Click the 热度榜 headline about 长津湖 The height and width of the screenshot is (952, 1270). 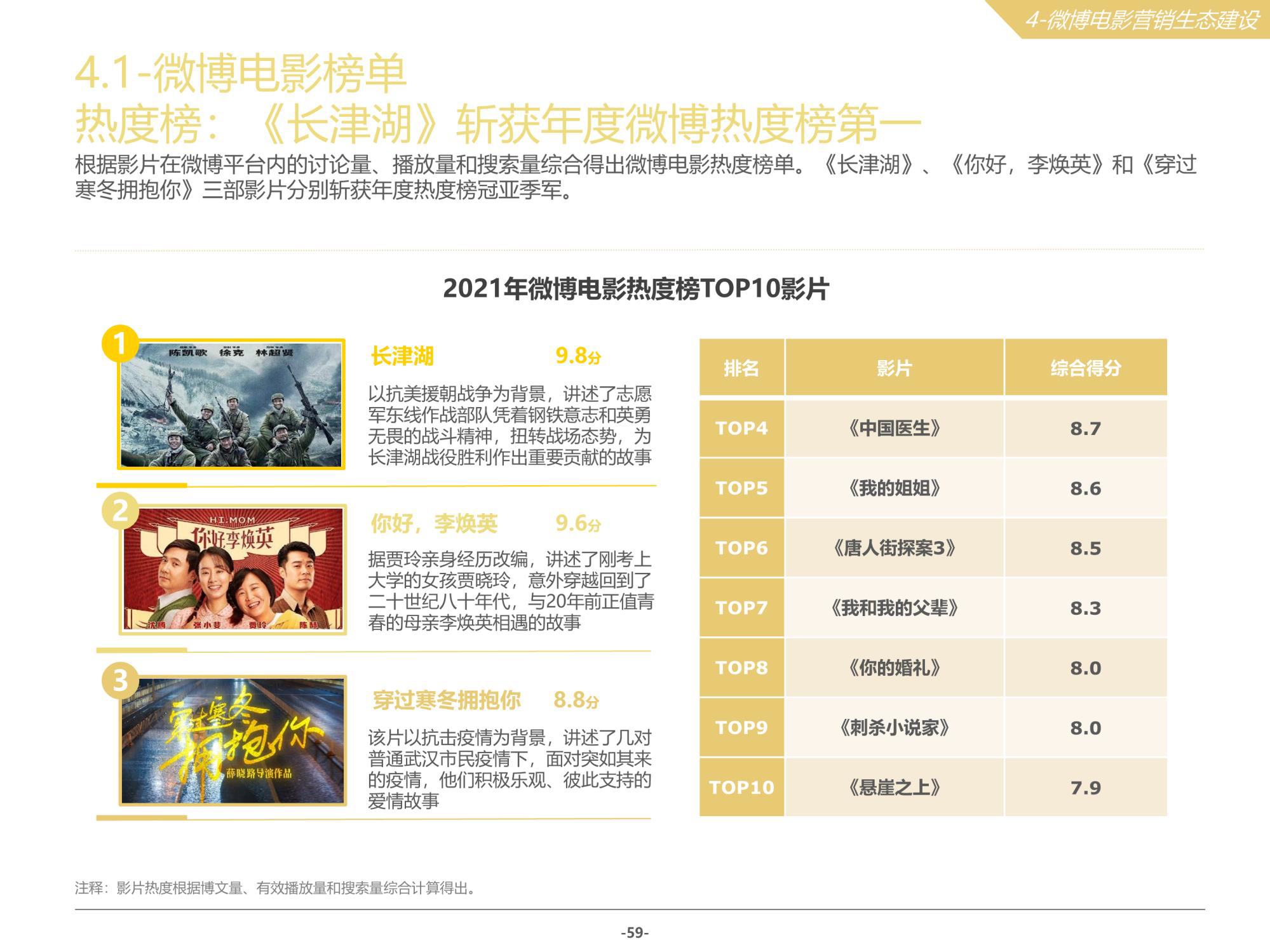tap(497, 124)
